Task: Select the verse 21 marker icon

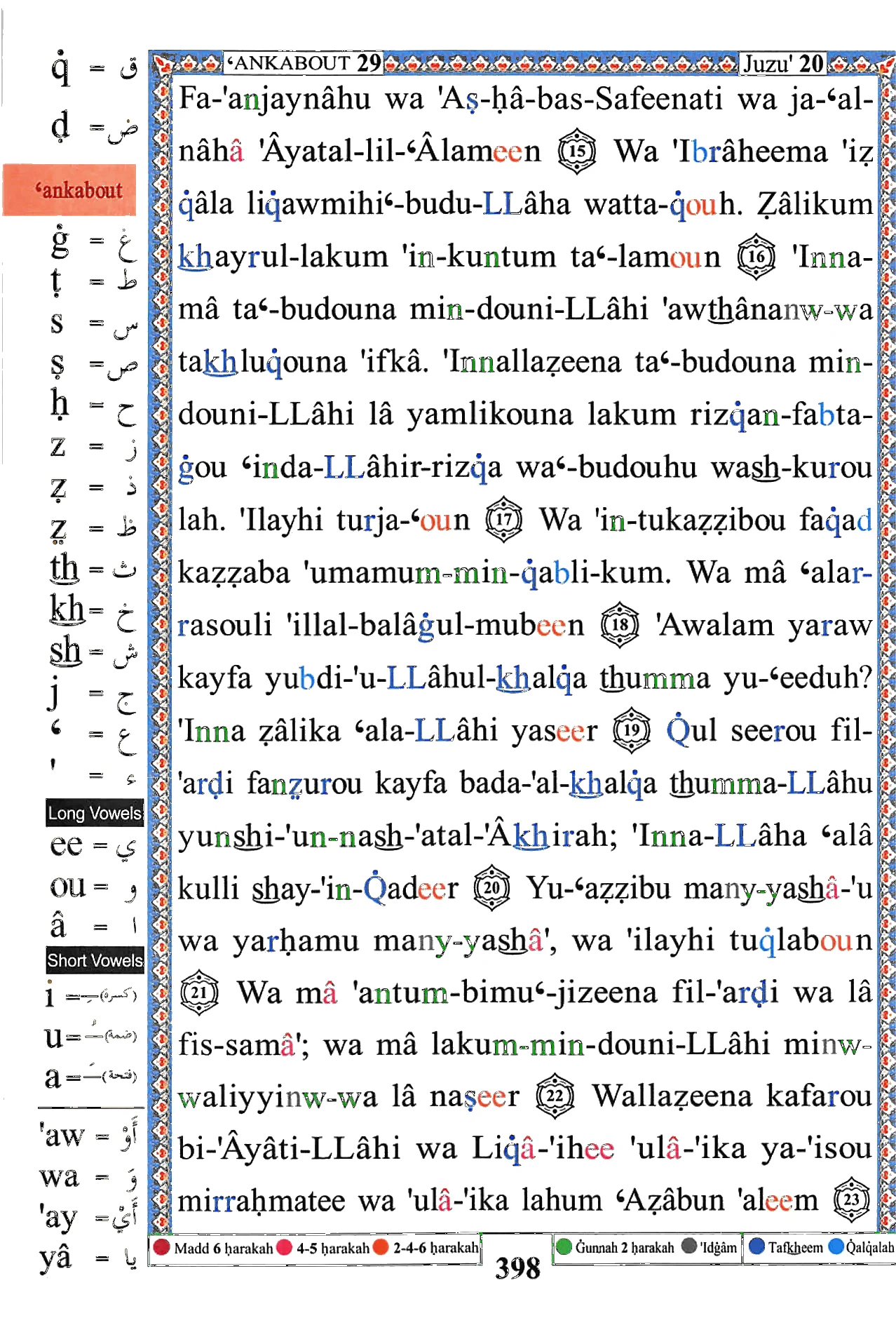Action: (x=199, y=993)
